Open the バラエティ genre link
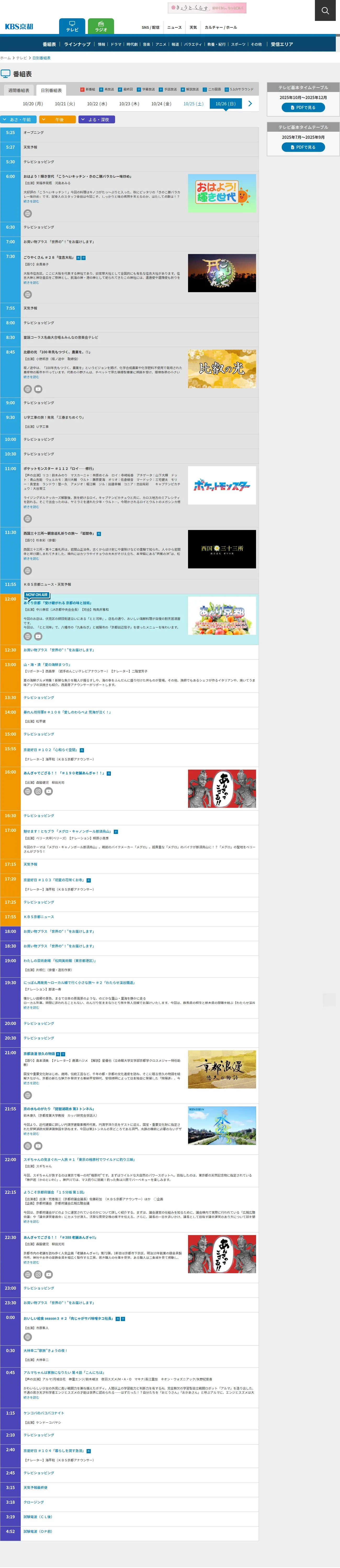 (x=193, y=44)
